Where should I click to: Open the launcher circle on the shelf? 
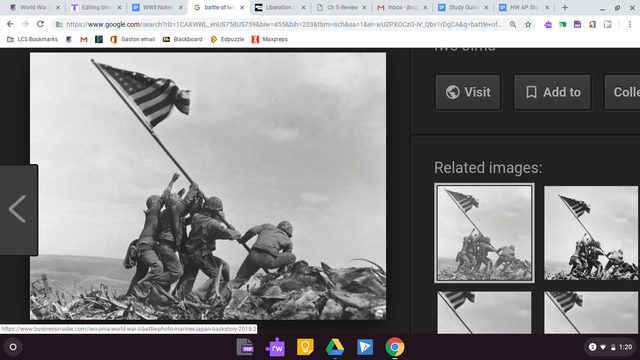click(x=13, y=347)
